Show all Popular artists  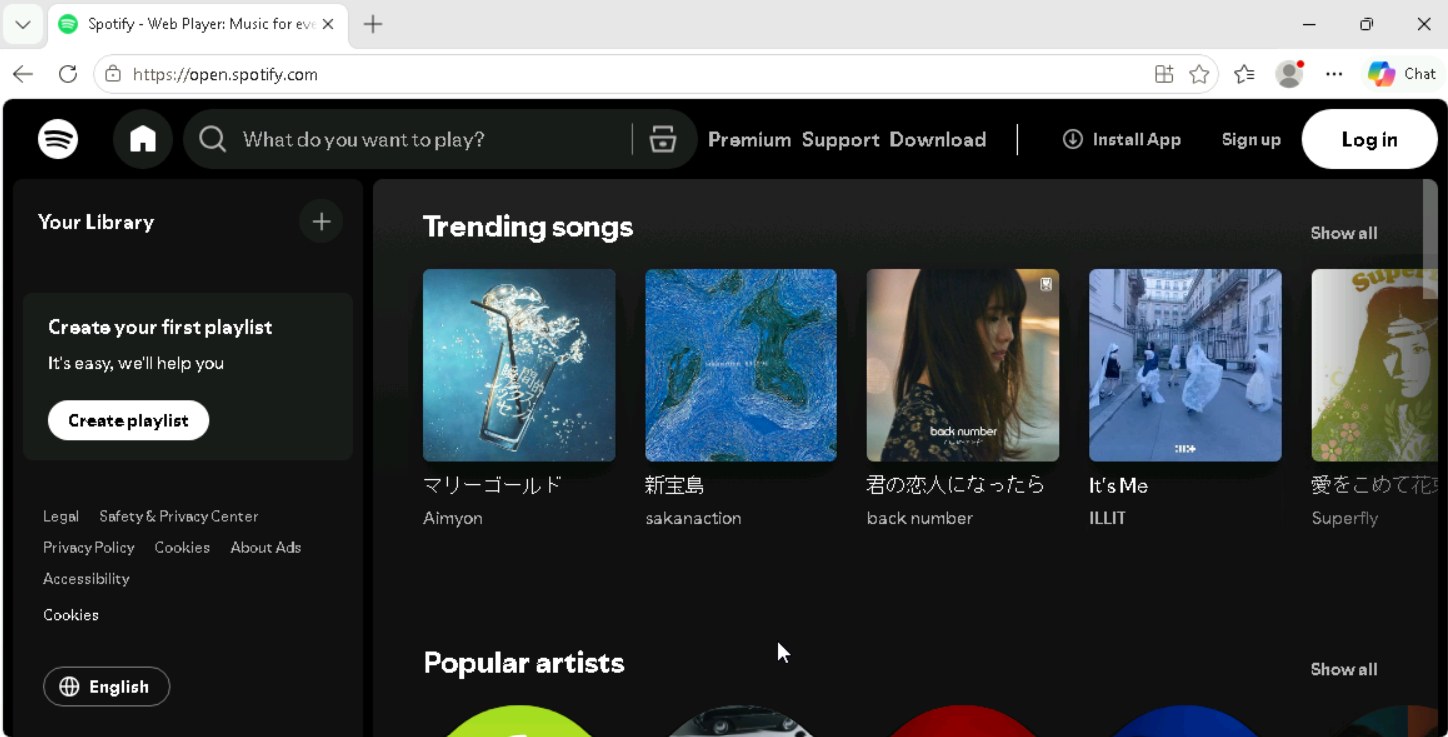(1343, 669)
